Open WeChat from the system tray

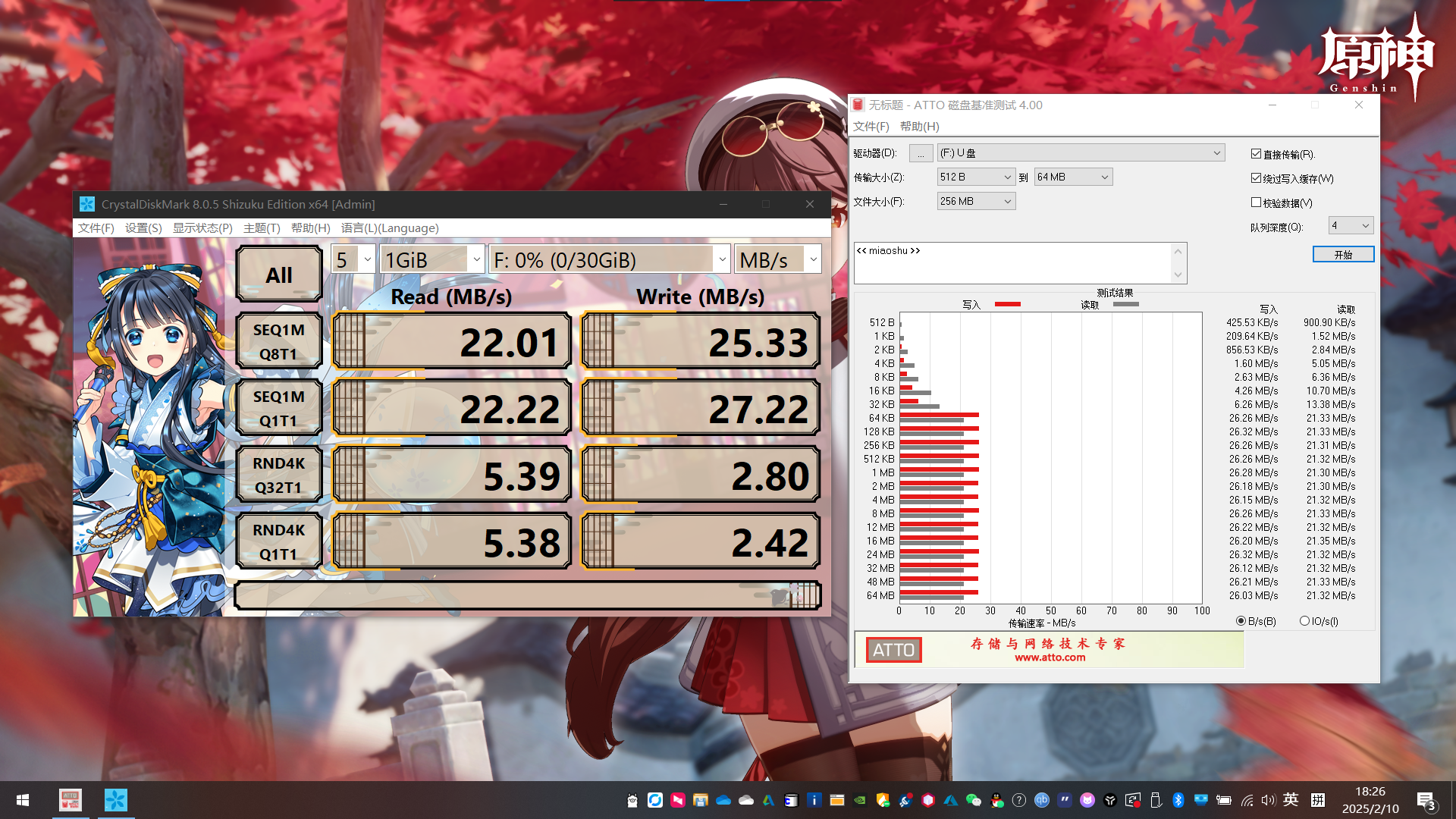974,800
